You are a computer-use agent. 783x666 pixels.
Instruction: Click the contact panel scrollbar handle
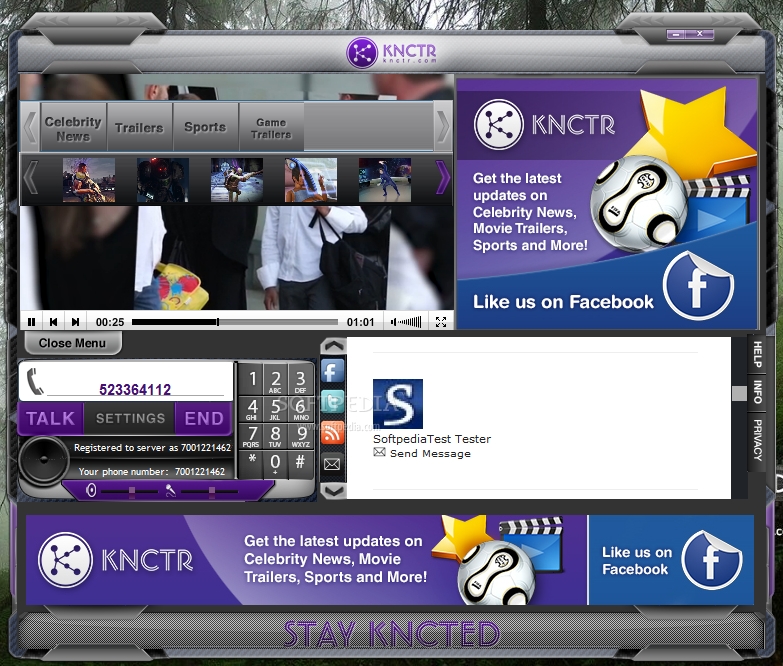[739, 393]
